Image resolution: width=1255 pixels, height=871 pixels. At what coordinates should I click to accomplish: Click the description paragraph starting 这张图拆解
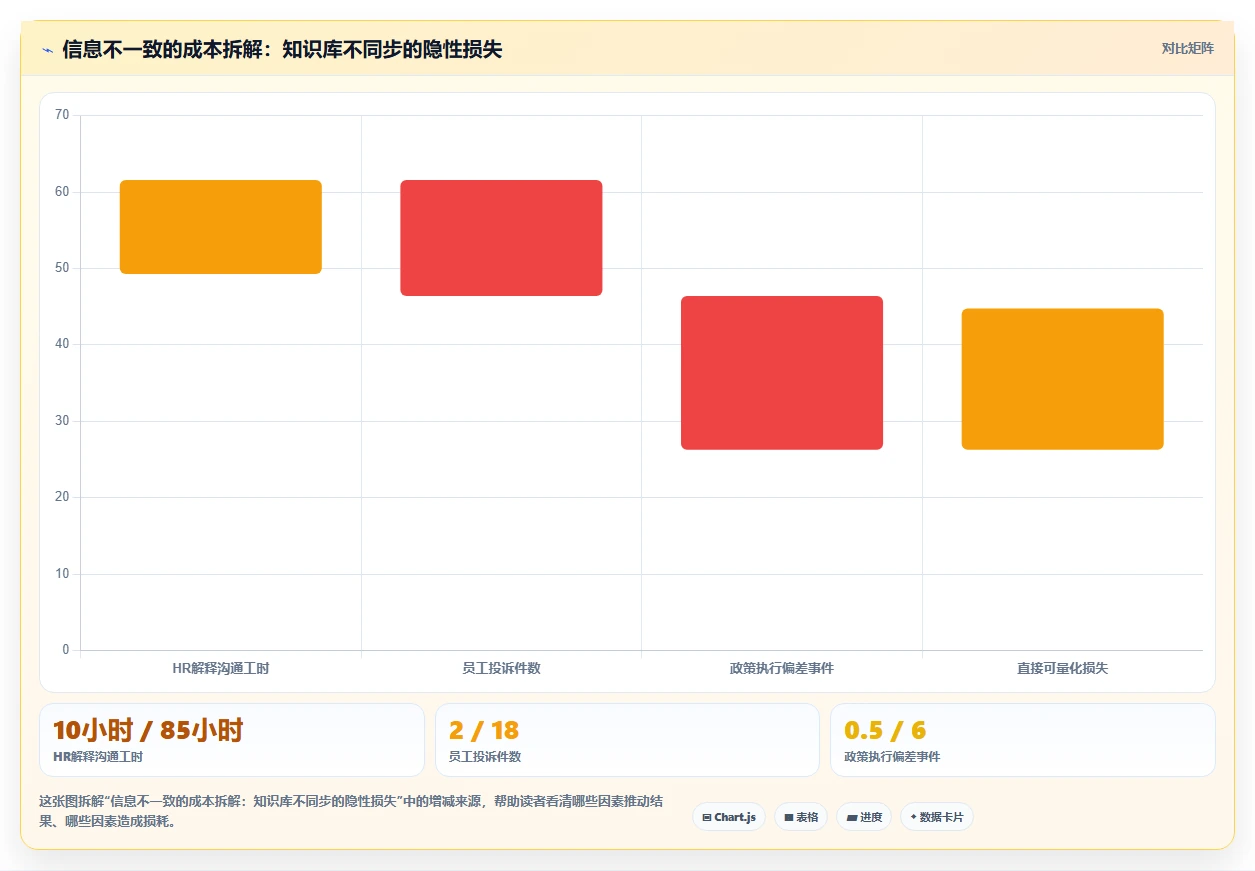point(351,811)
